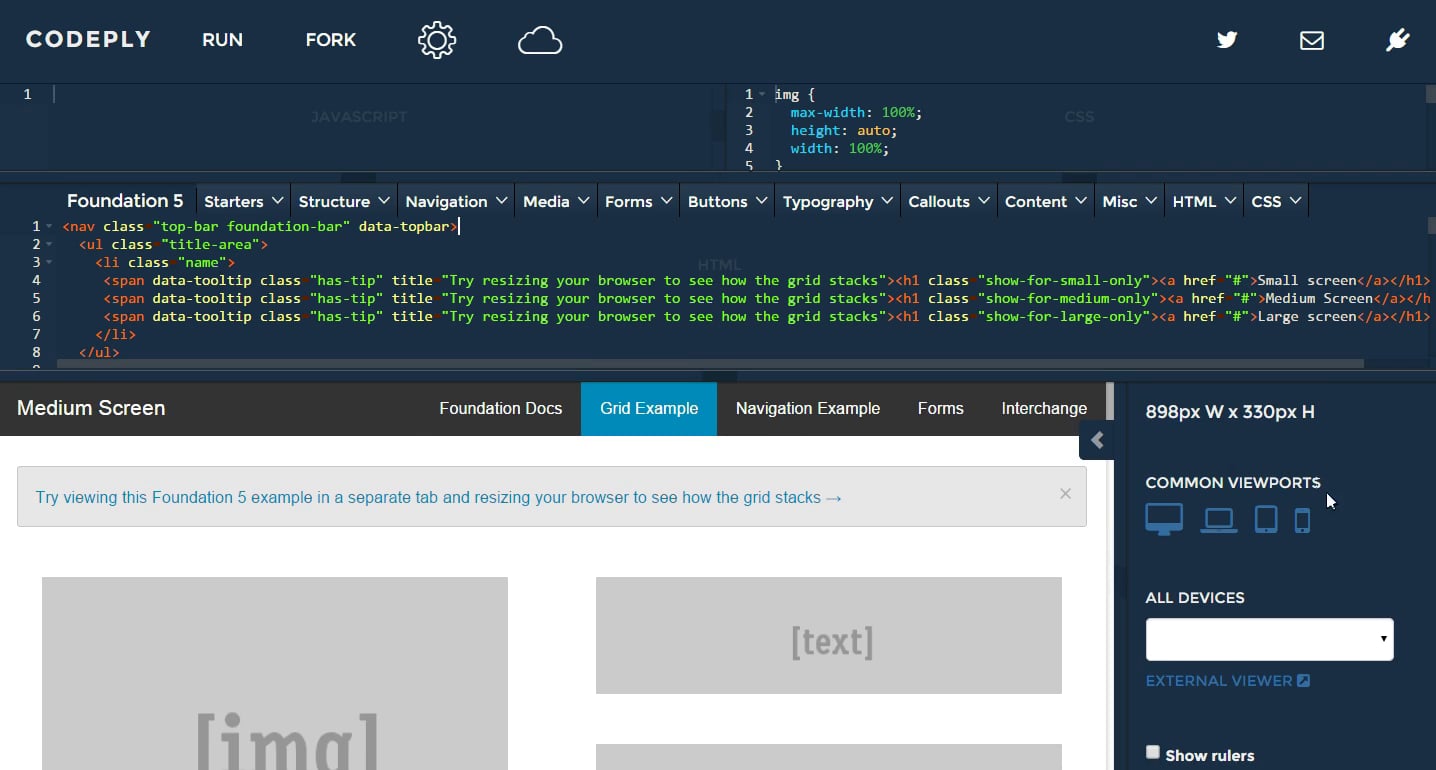Image resolution: width=1436 pixels, height=770 pixels.
Task: Open the Callouts snippet menu
Action: (948, 201)
